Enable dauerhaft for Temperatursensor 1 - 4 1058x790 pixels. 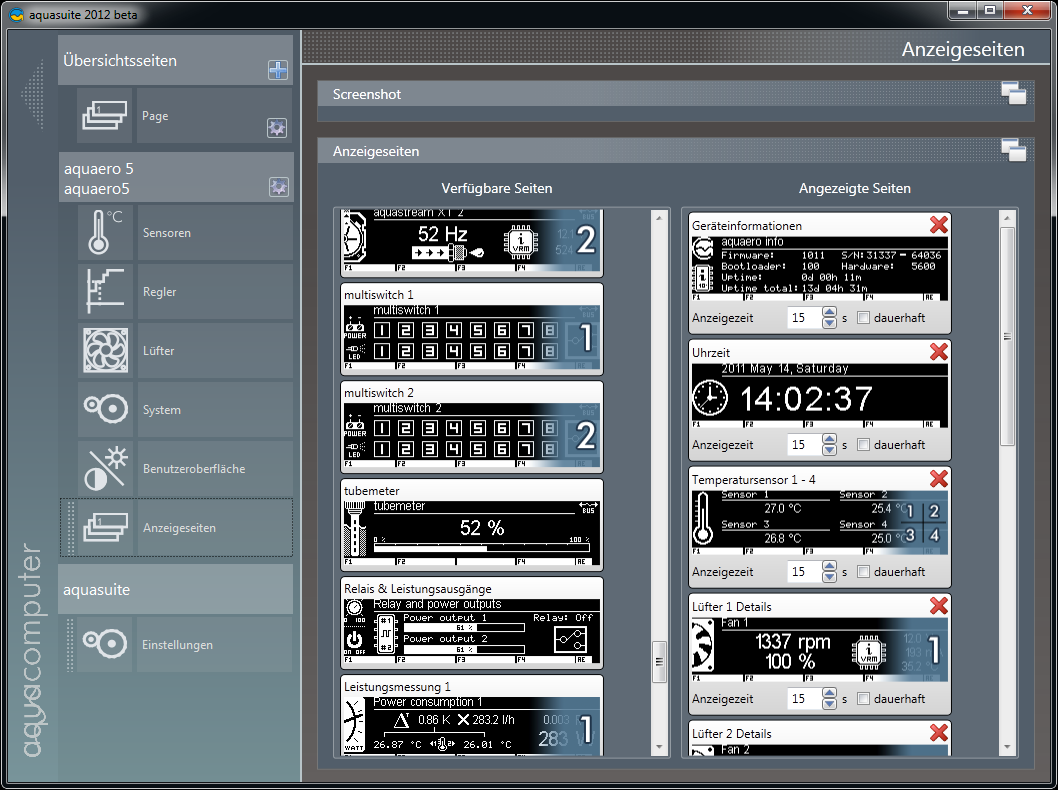pos(863,571)
